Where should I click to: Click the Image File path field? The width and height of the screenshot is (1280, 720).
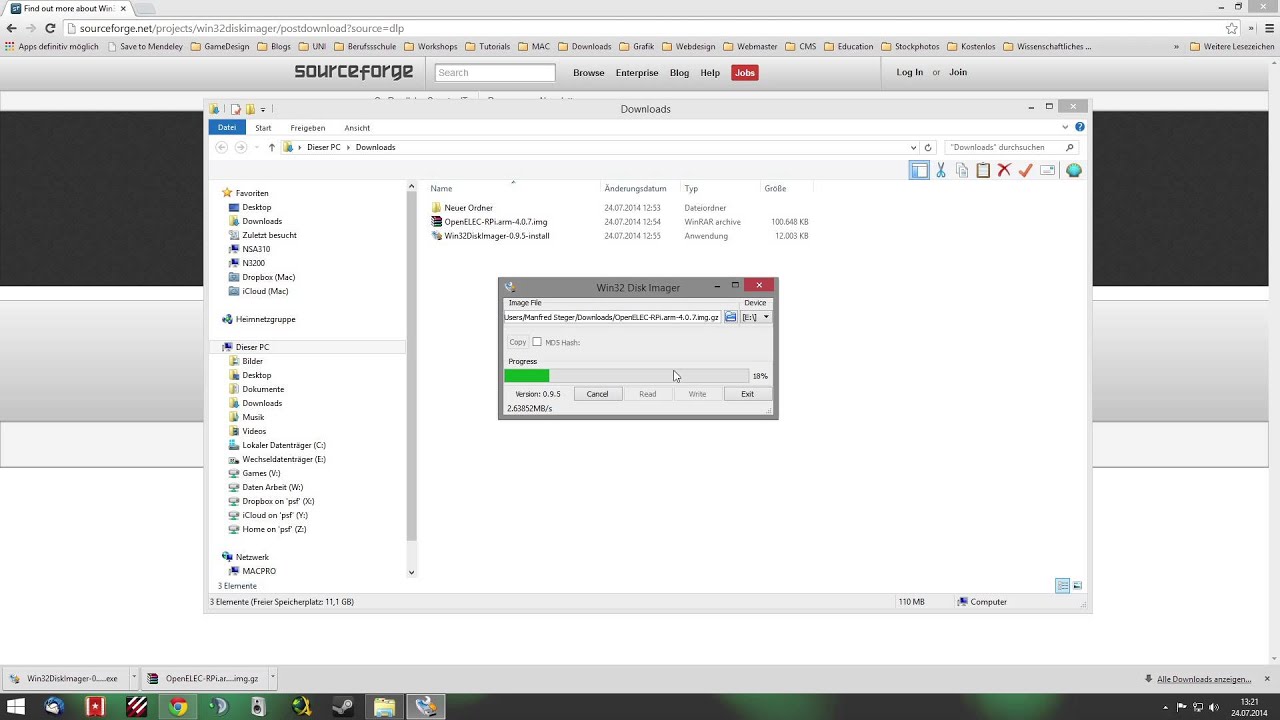click(x=612, y=317)
